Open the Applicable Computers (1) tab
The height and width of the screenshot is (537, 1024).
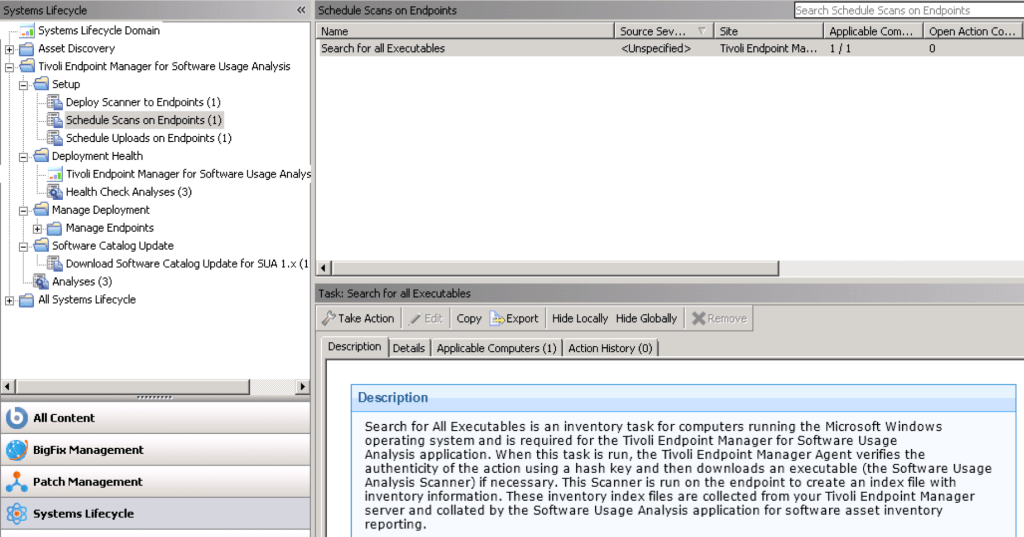(x=496, y=348)
